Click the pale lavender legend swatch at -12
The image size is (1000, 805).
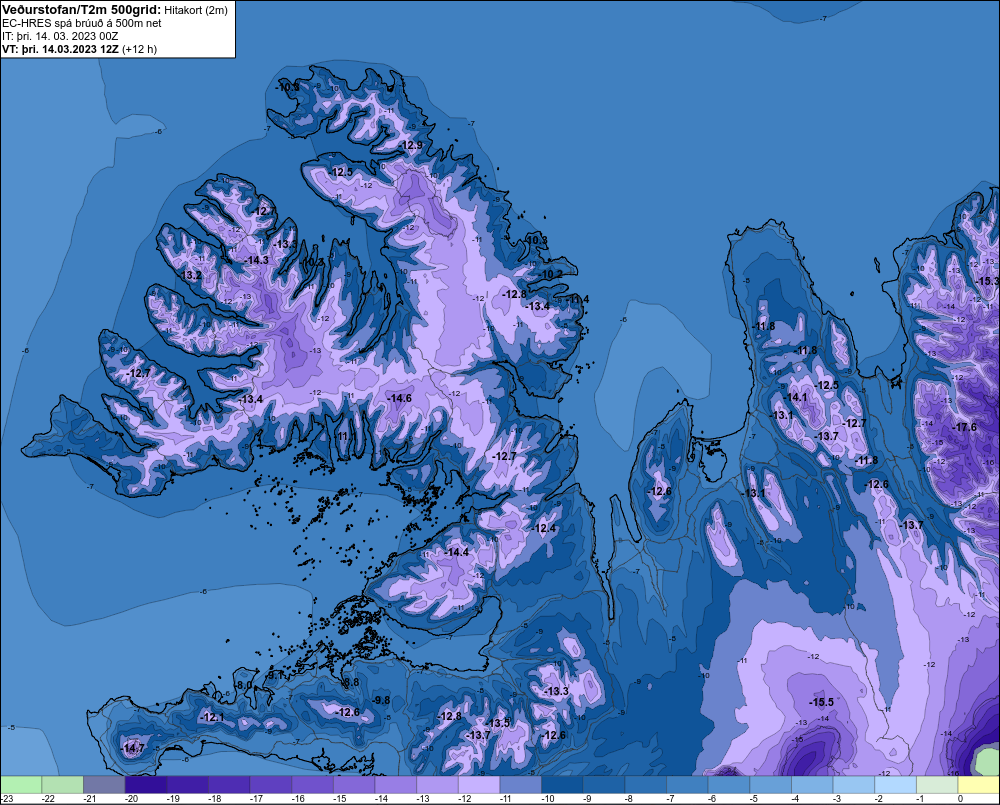(479, 784)
